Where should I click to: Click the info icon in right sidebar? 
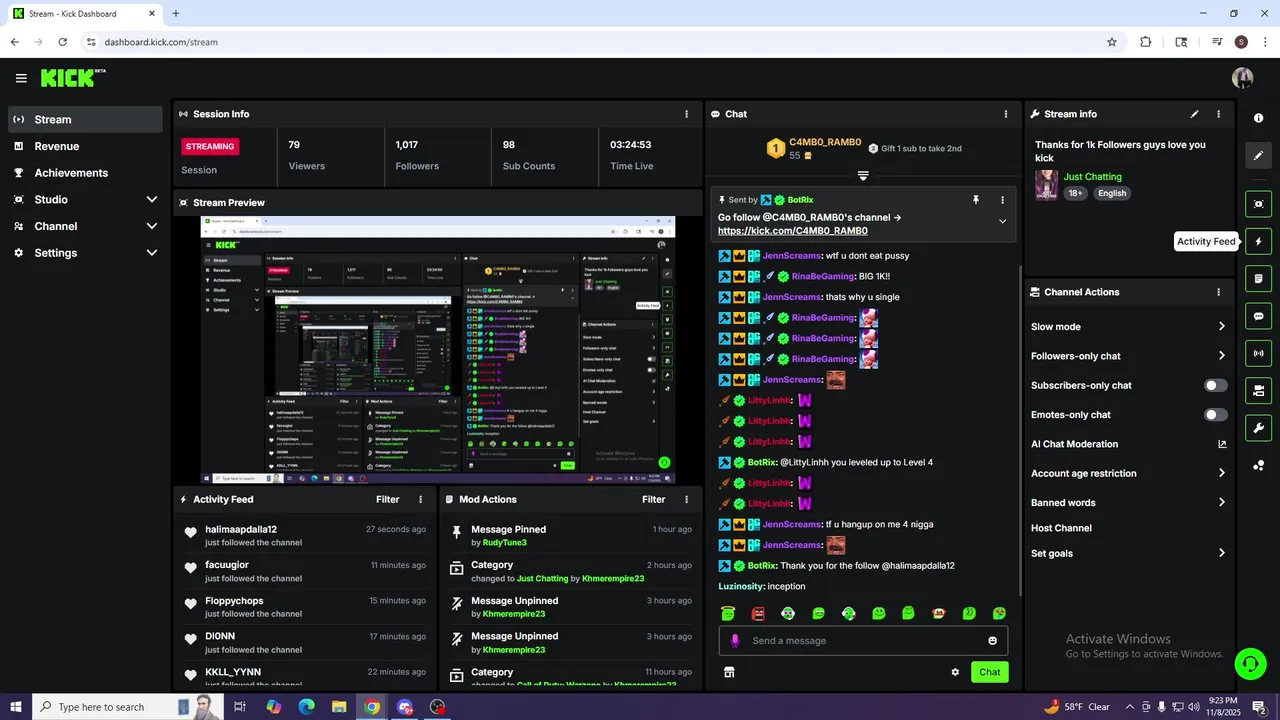pyautogui.click(x=1258, y=118)
